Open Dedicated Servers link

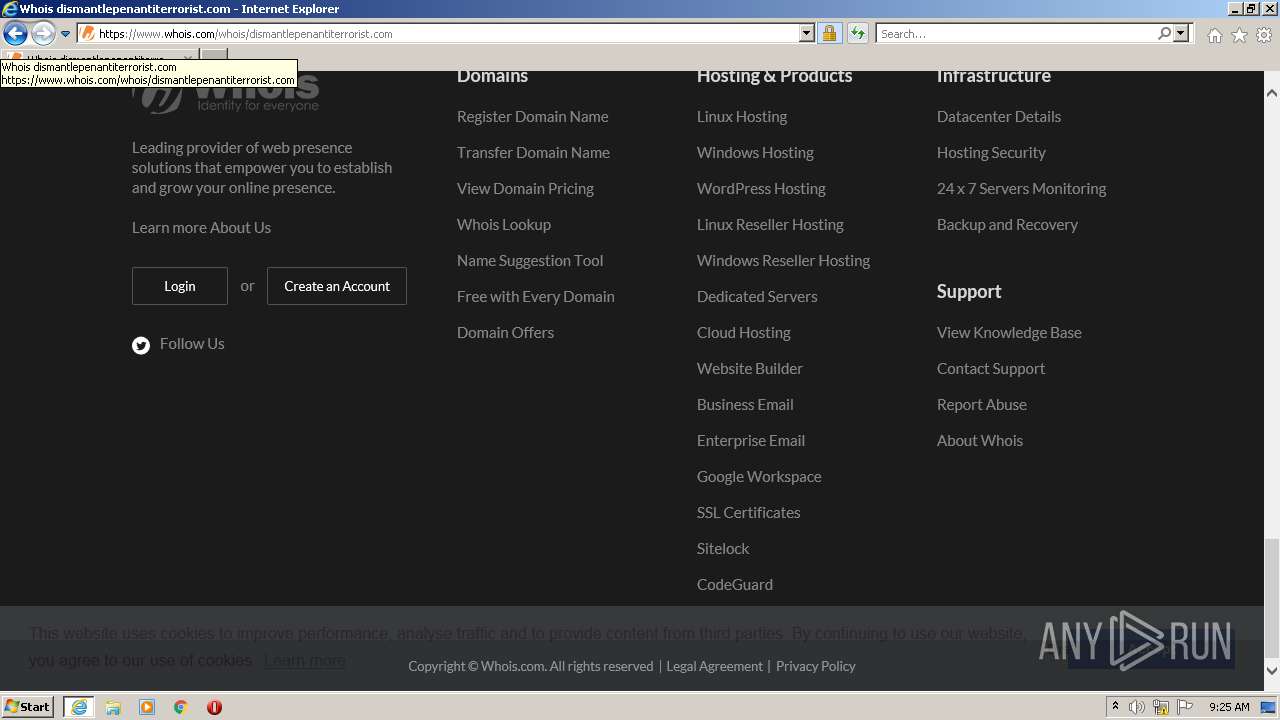pos(757,297)
